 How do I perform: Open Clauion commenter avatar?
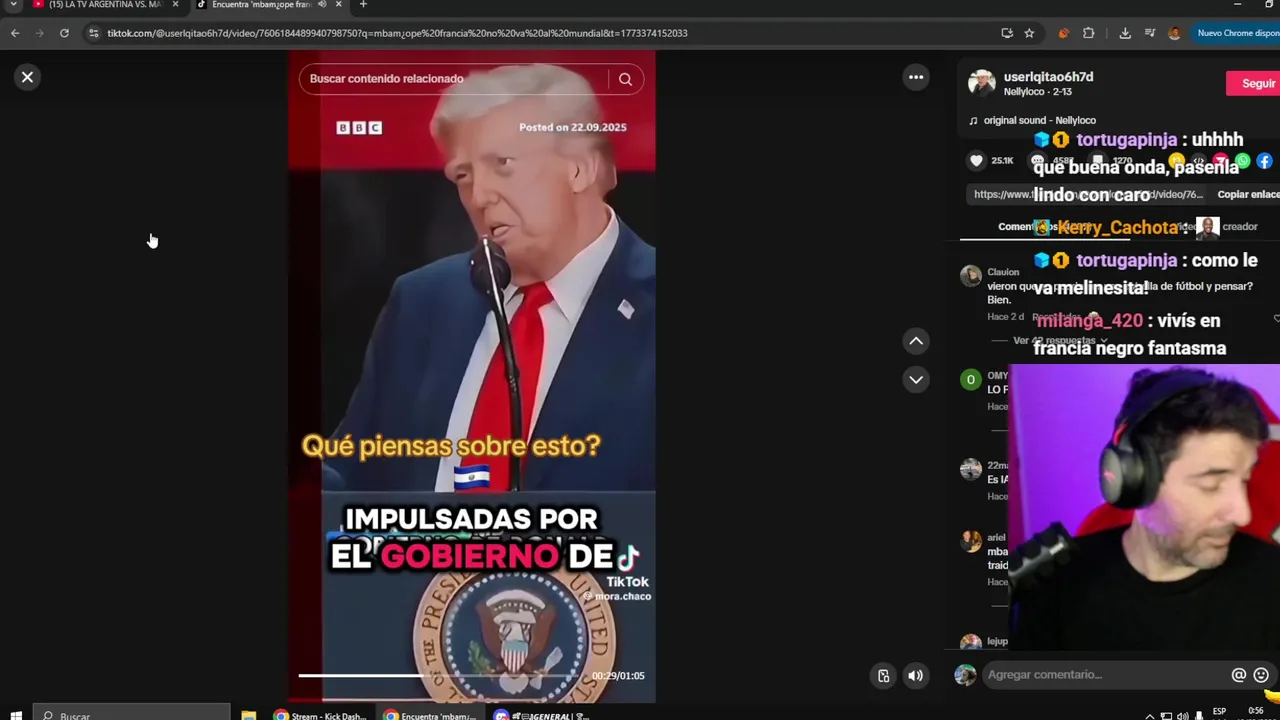coord(970,277)
